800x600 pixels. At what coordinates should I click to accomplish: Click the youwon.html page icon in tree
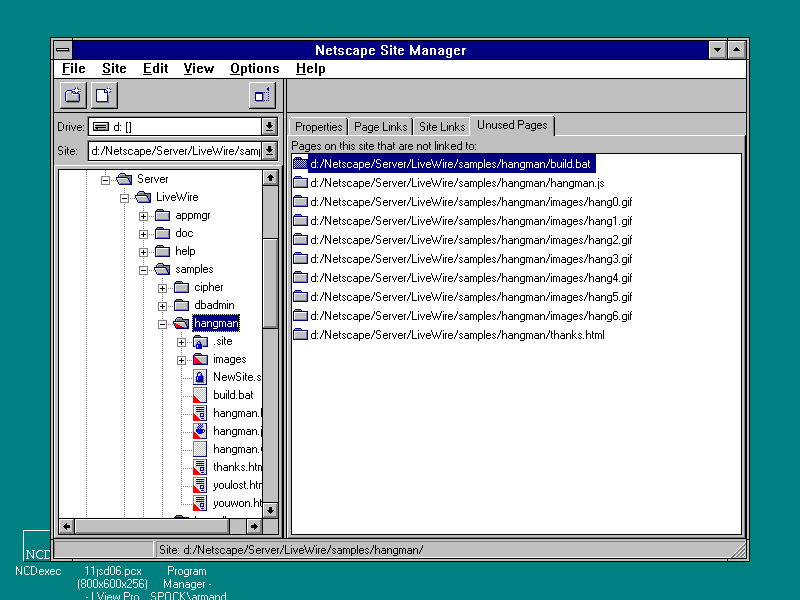point(199,503)
